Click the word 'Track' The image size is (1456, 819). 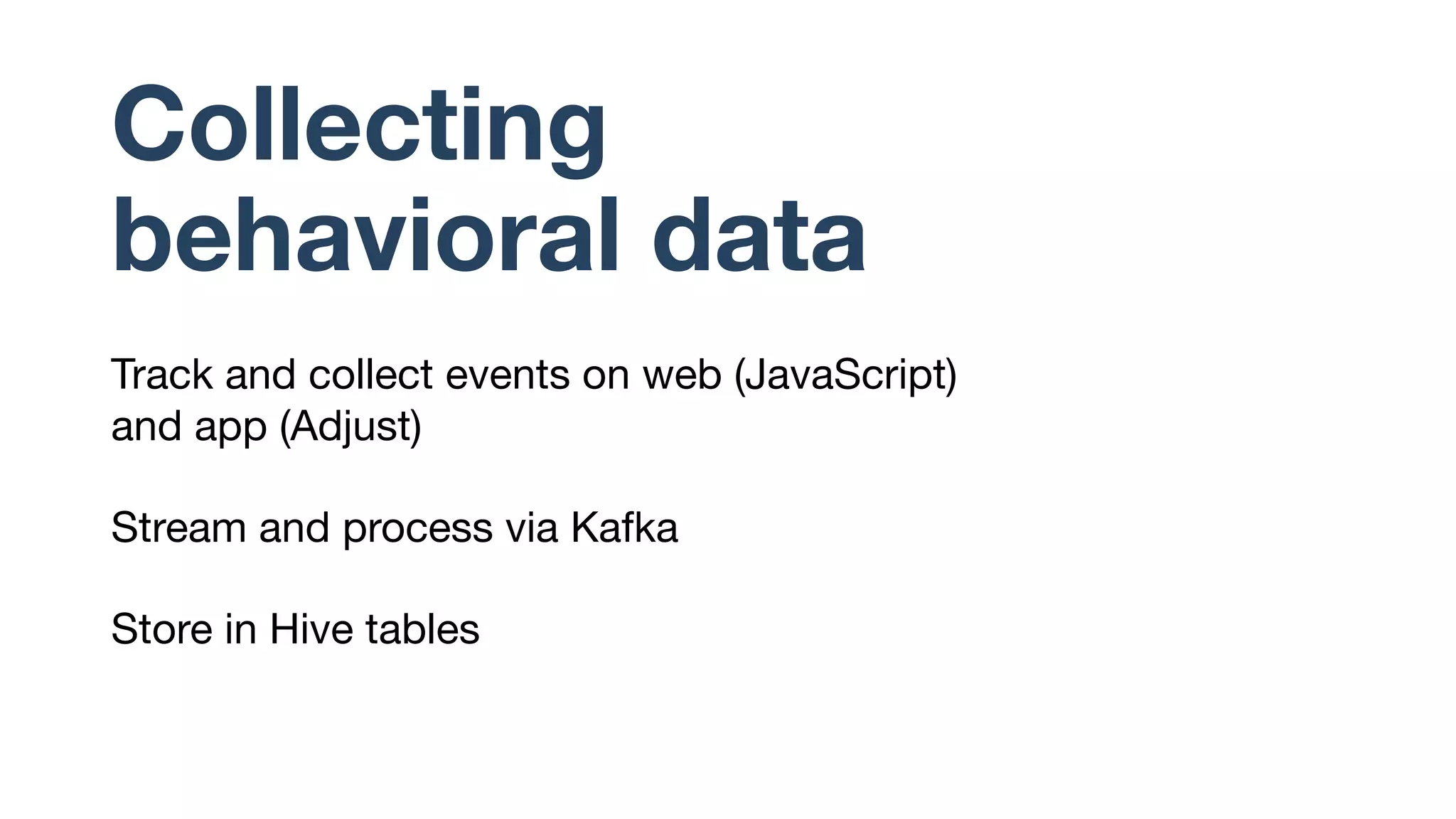(161, 375)
